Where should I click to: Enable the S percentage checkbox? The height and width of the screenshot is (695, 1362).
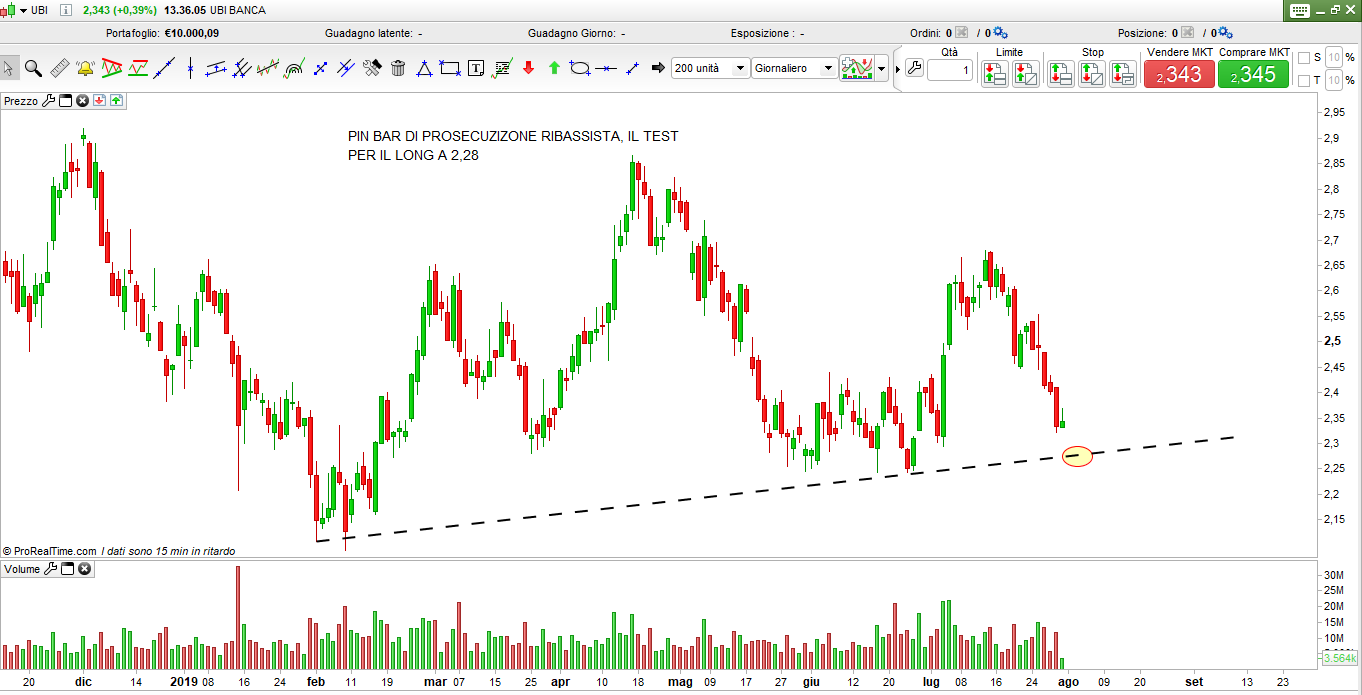tap(1303, 57)
